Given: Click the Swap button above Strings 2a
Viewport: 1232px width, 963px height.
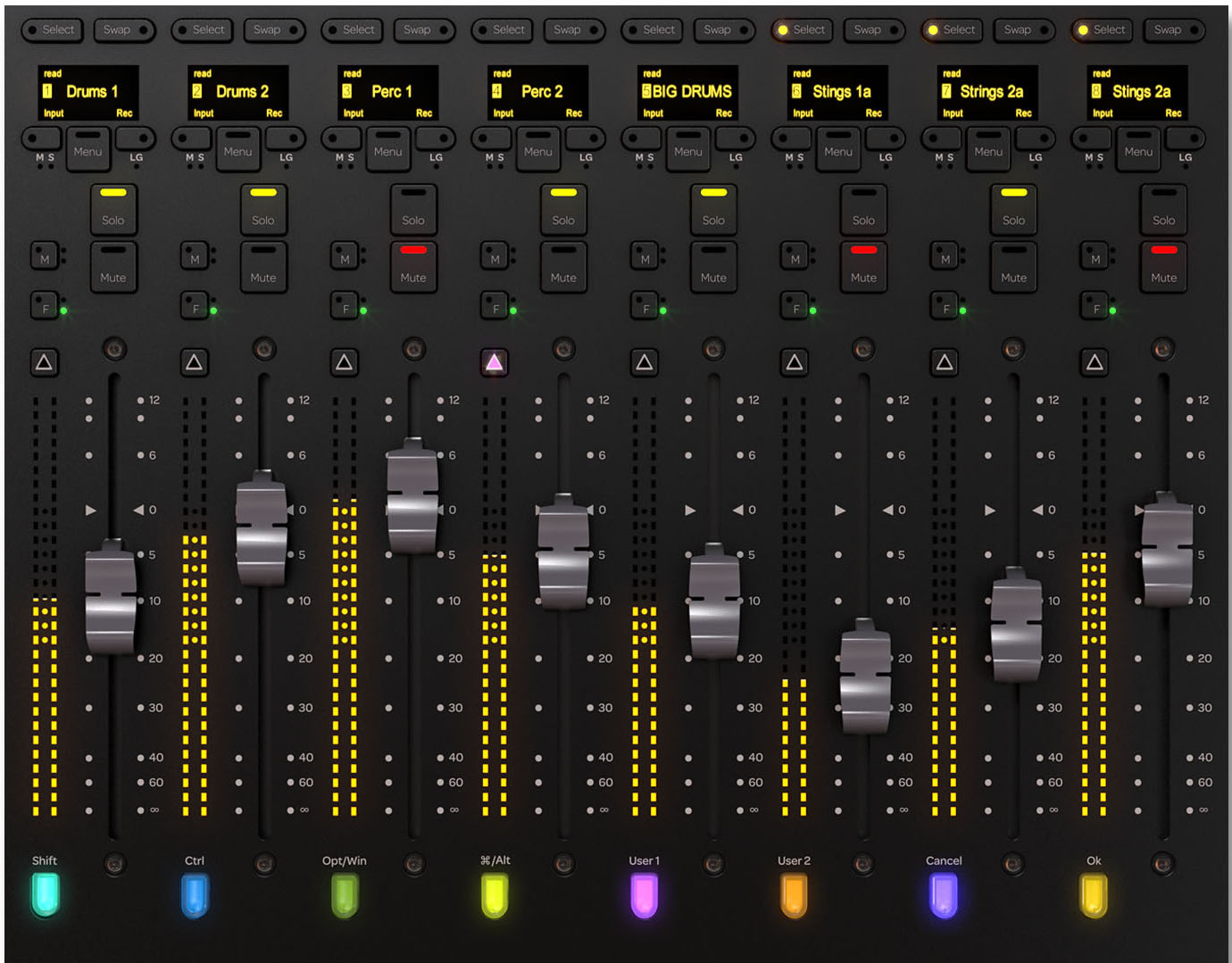Looking at the screenshot, I should 1024,29.
